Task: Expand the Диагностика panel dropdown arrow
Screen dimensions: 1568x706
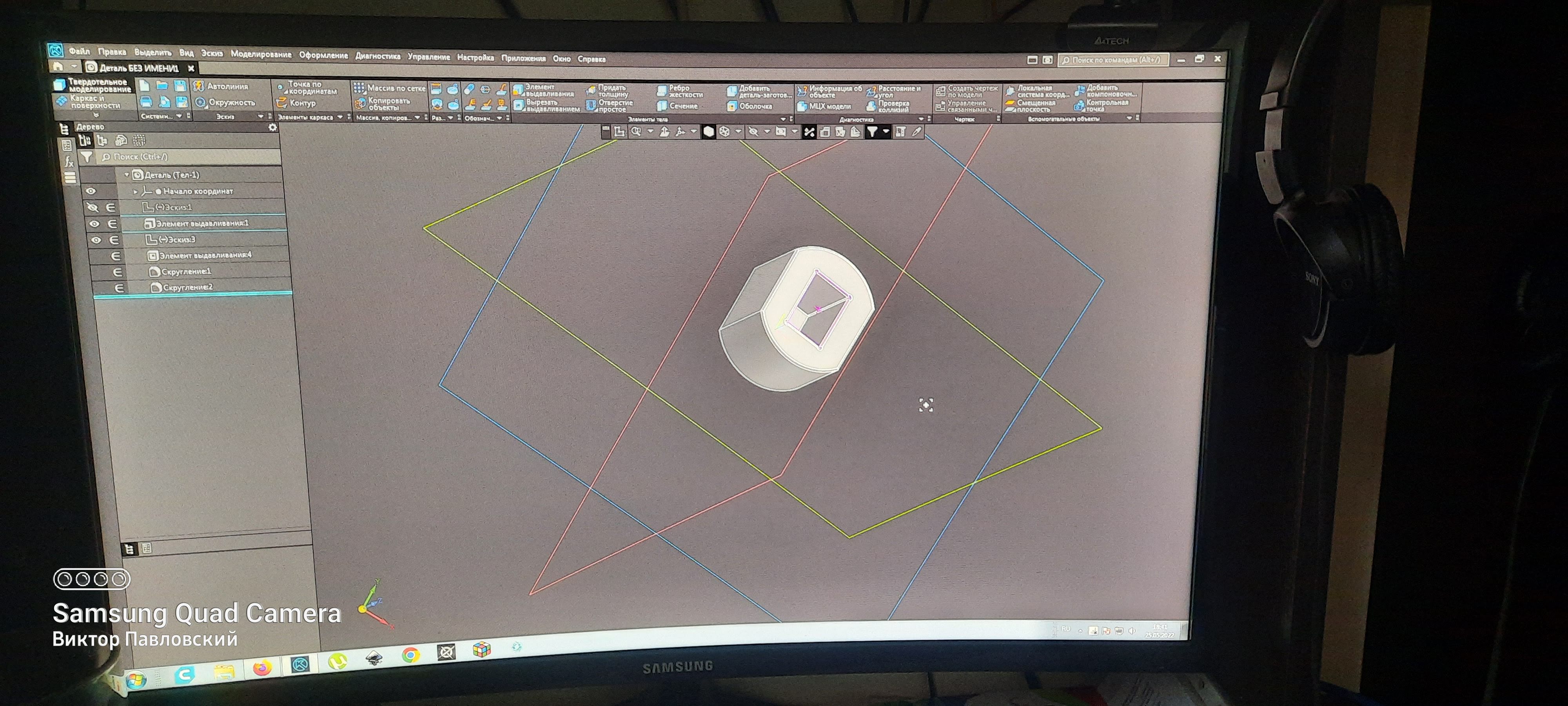Action: [x=921, y=119]
